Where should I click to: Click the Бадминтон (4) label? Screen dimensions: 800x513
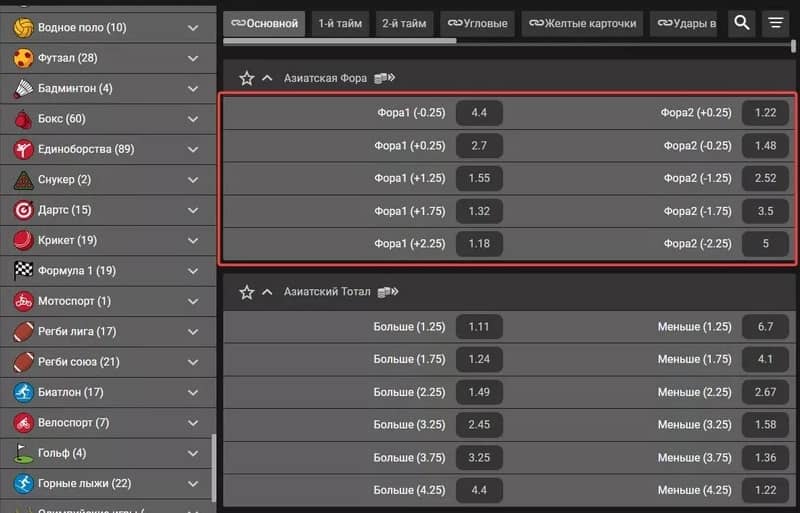(75, 88)
